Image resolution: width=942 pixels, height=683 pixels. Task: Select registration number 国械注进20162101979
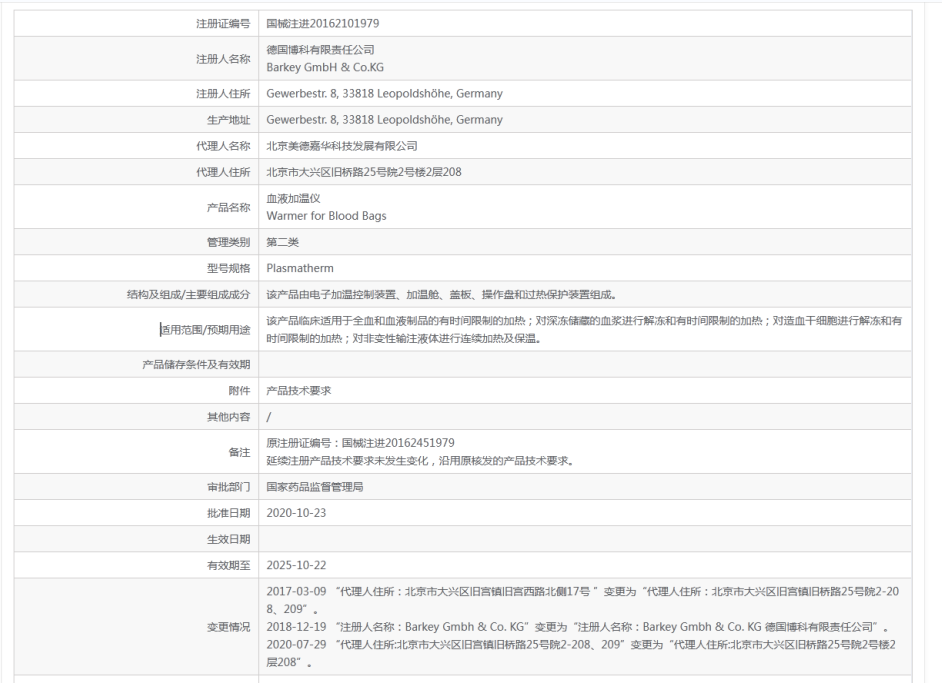323,23
